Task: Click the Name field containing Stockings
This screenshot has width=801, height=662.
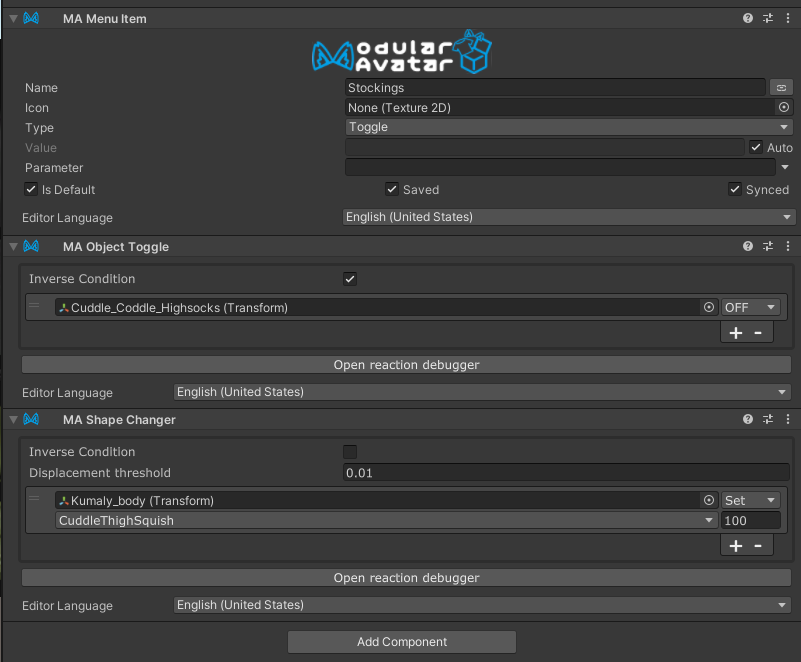Action: pyautogui.click(x=555, y=88)
